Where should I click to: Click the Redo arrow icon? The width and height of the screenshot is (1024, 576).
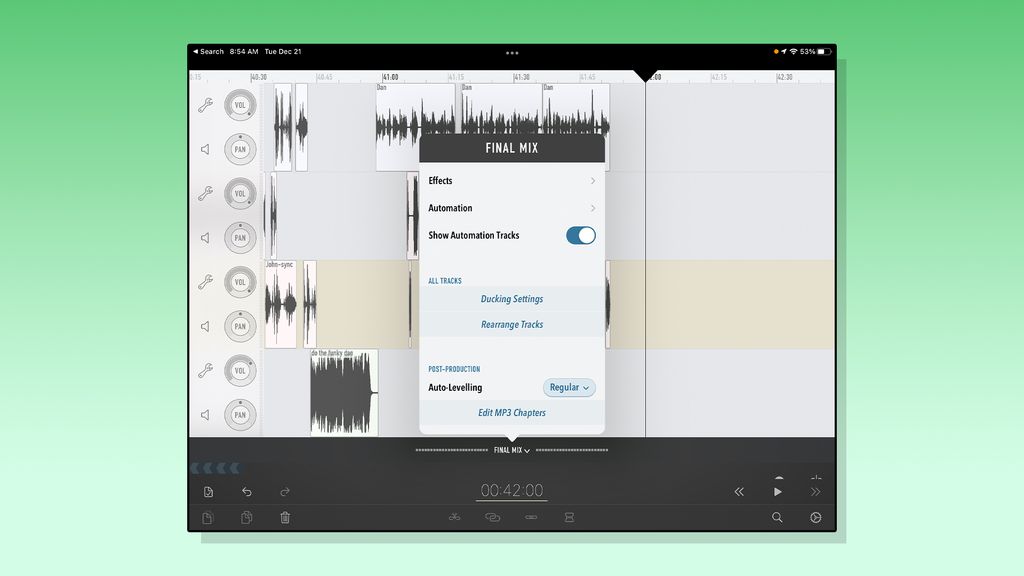(x=286, y=491)
